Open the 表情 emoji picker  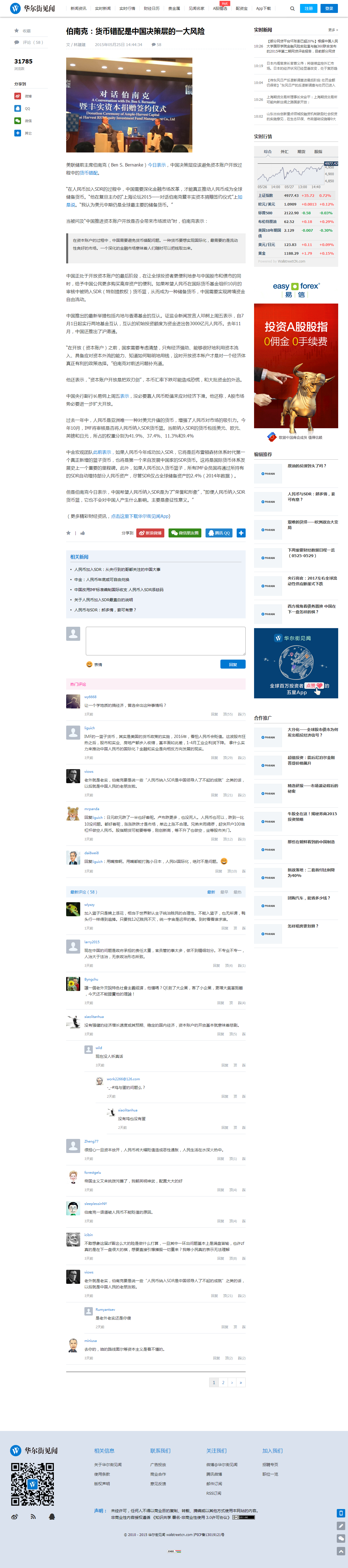tap(94, 664)
